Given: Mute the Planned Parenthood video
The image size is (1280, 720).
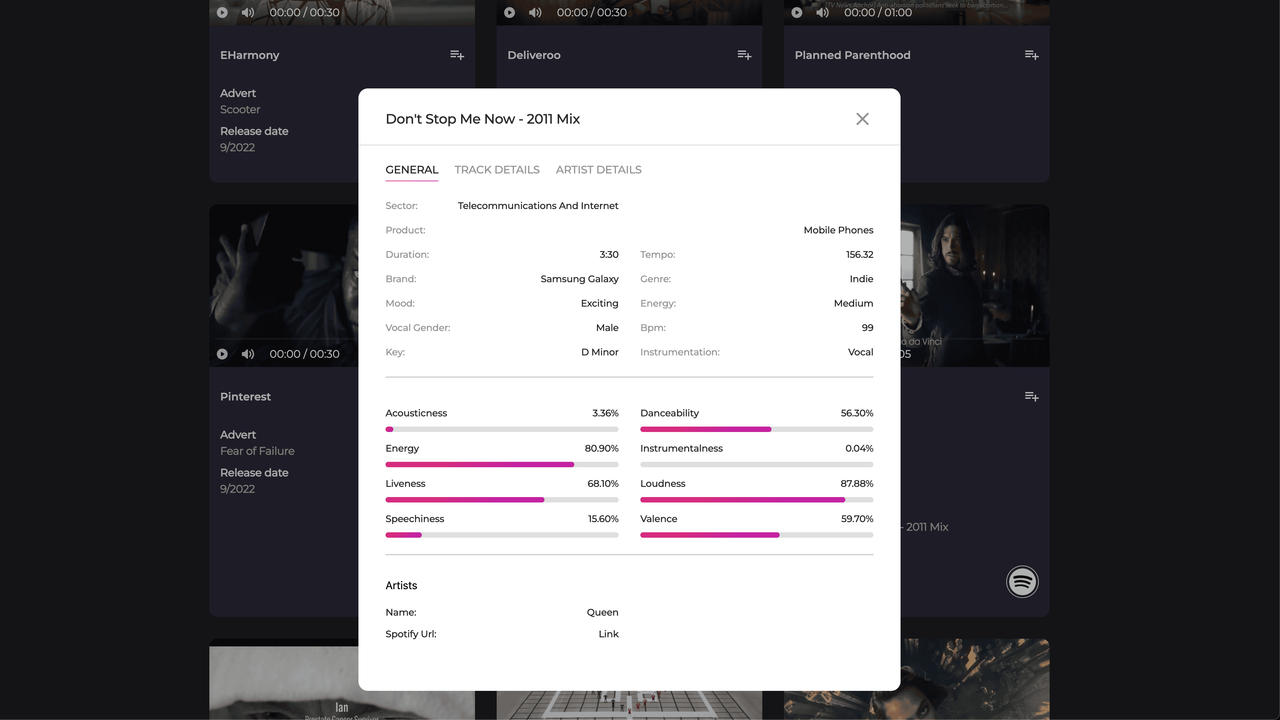Looking at the screenshot, I should pos(822,13).
